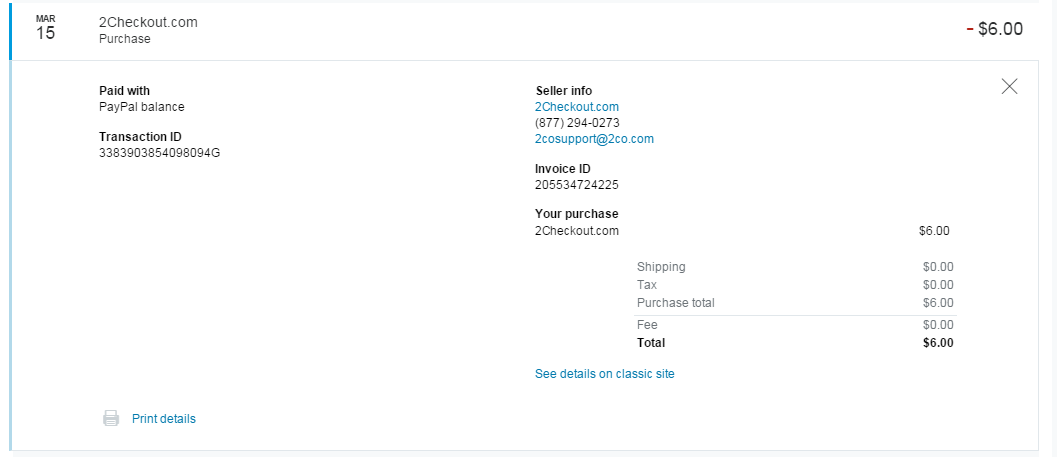Image resolution: width=1057 pixels, height=457 pixels.
Task: Click the -$6.00 amount in the header
Action: click(995, 29)
